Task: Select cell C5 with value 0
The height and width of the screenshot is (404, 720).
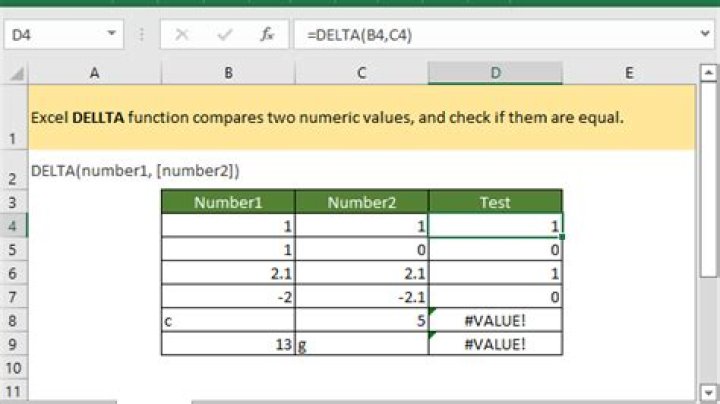Action: point(362,249)
